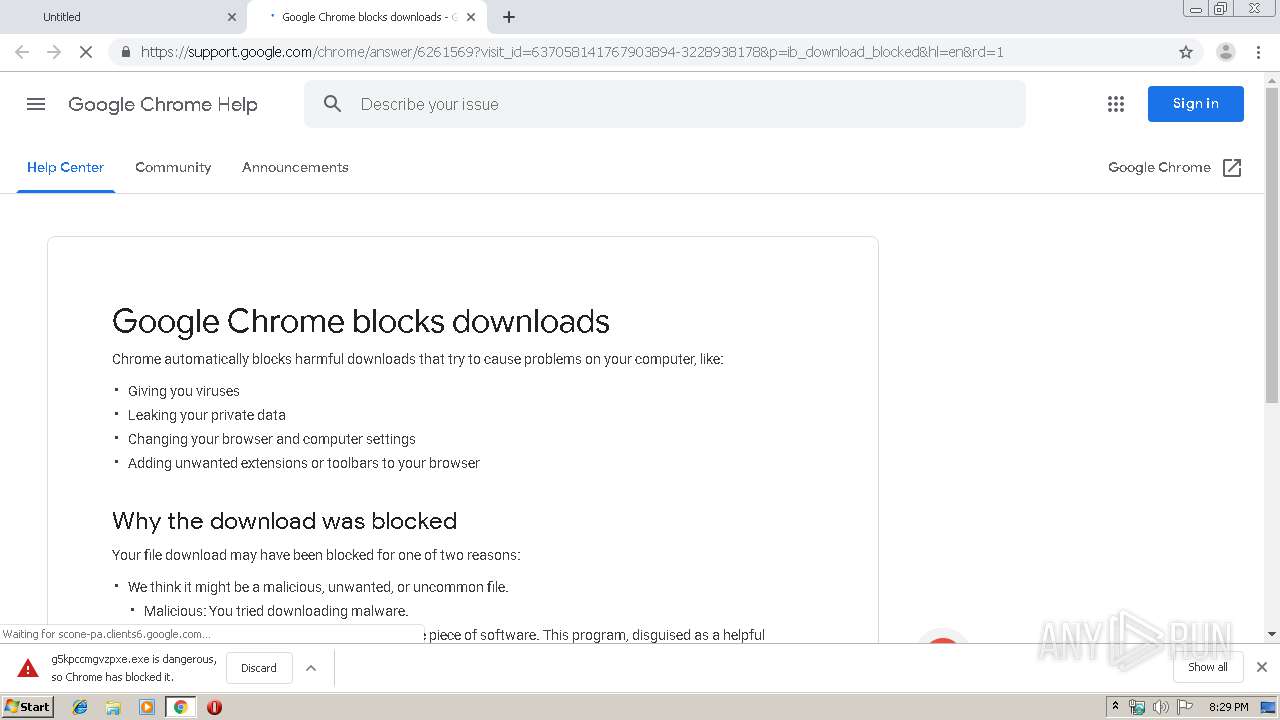Go forward to the next page
The width and height of the screenshot is (1280, 720).
tap(54, 52)
